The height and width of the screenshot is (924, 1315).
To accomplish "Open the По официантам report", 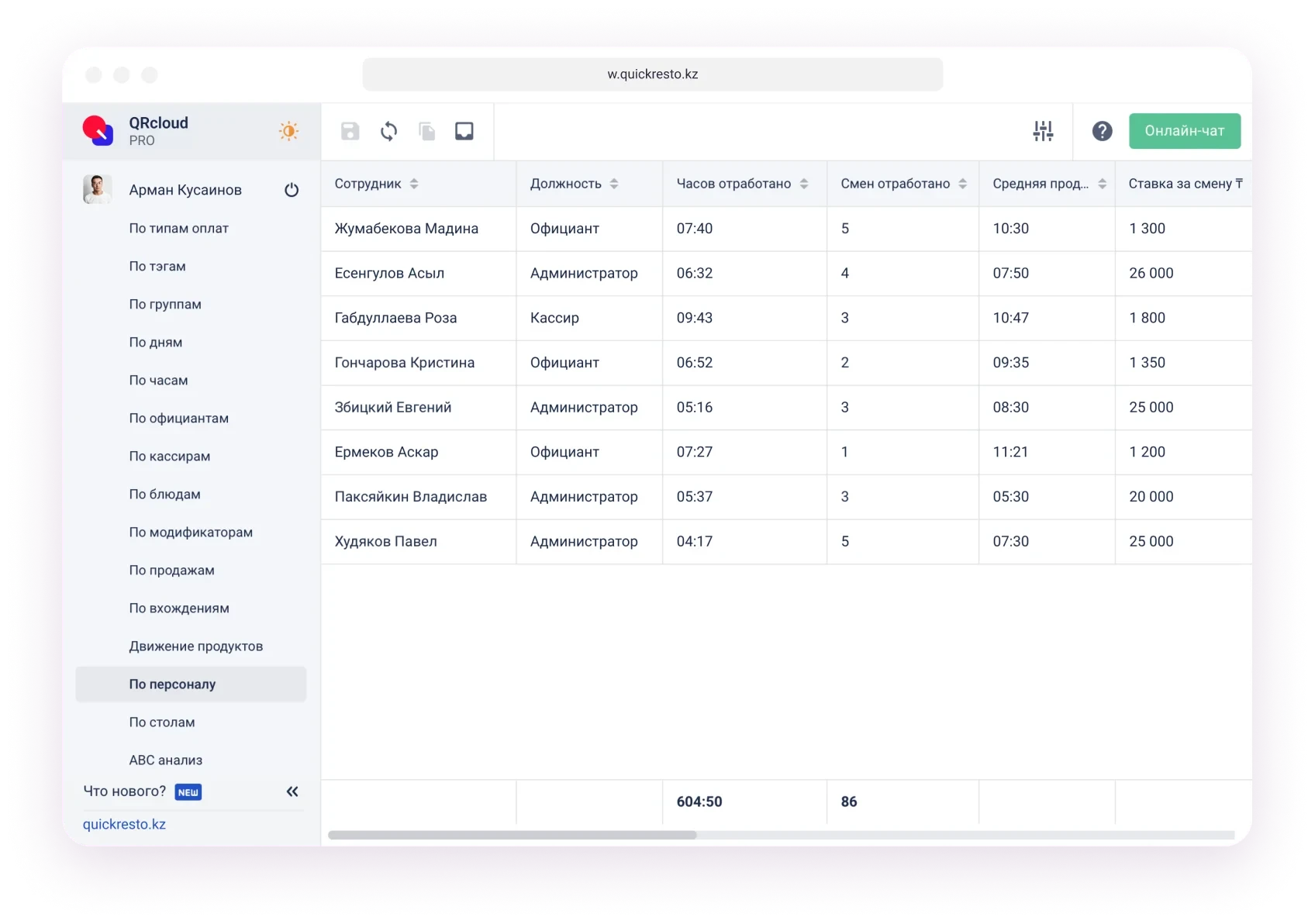I will tap(178, 418).
